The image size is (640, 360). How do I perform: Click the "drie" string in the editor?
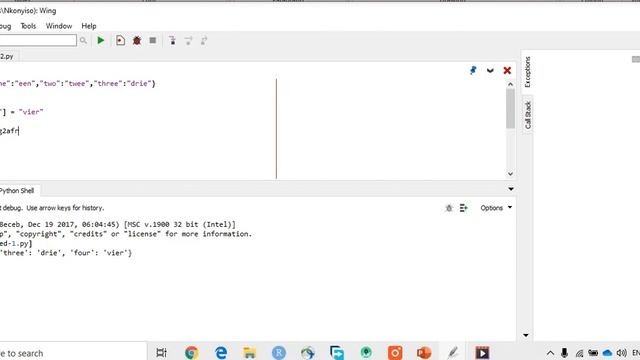(x=140, y=84)
